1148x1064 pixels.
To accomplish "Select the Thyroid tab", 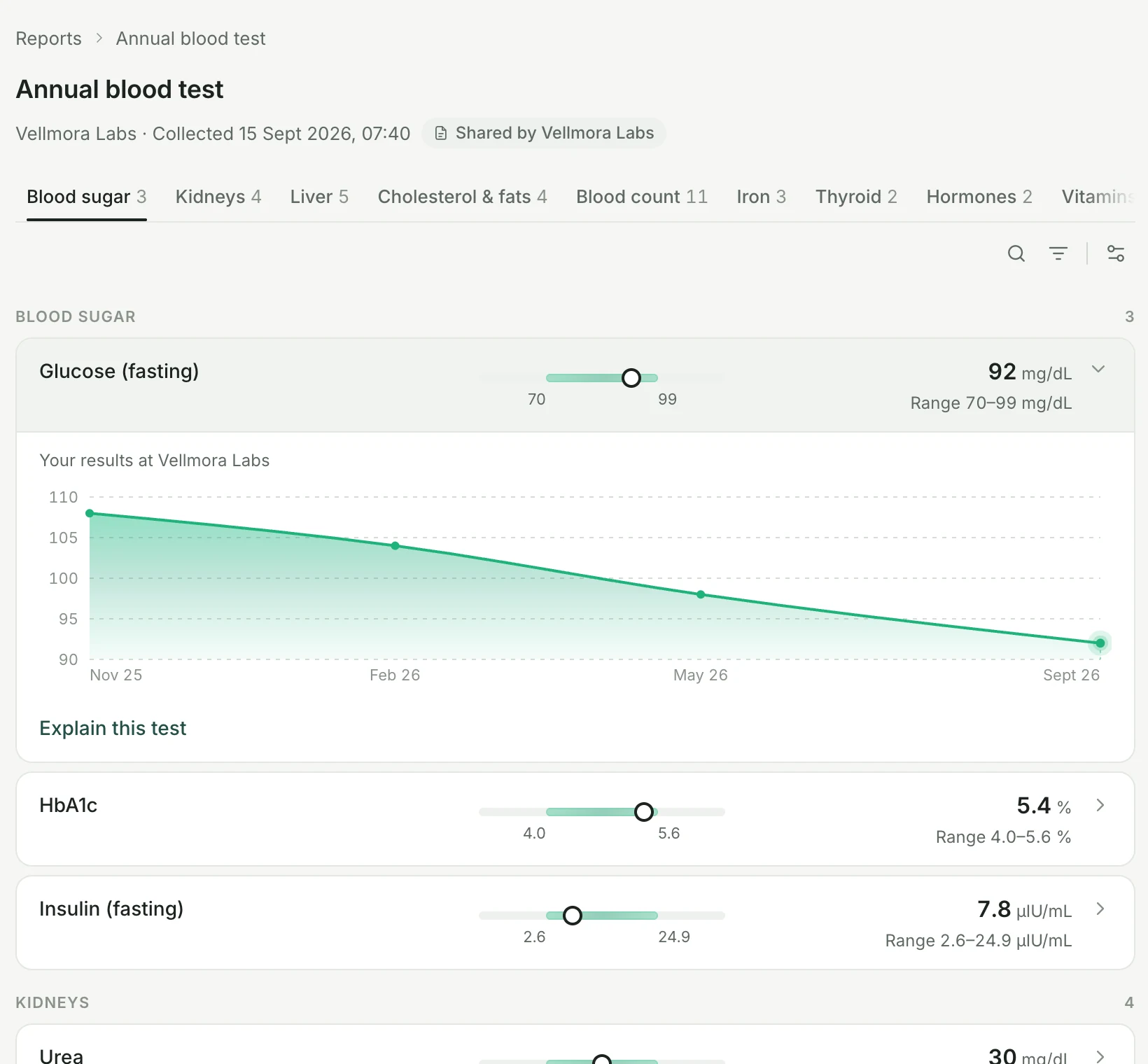I will click(x=856, y=197).
